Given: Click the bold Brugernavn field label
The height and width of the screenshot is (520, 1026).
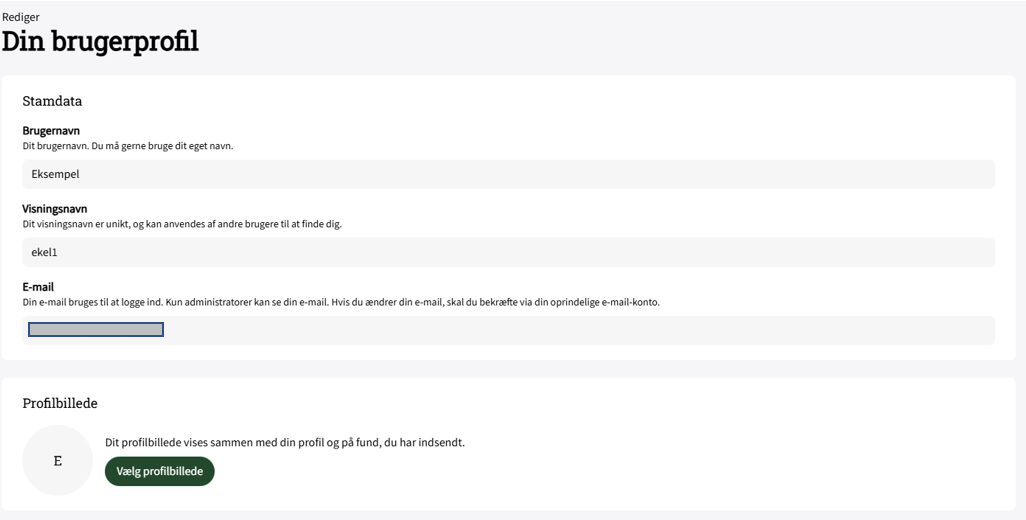Looking at the screenshot, I should [51, 131].
